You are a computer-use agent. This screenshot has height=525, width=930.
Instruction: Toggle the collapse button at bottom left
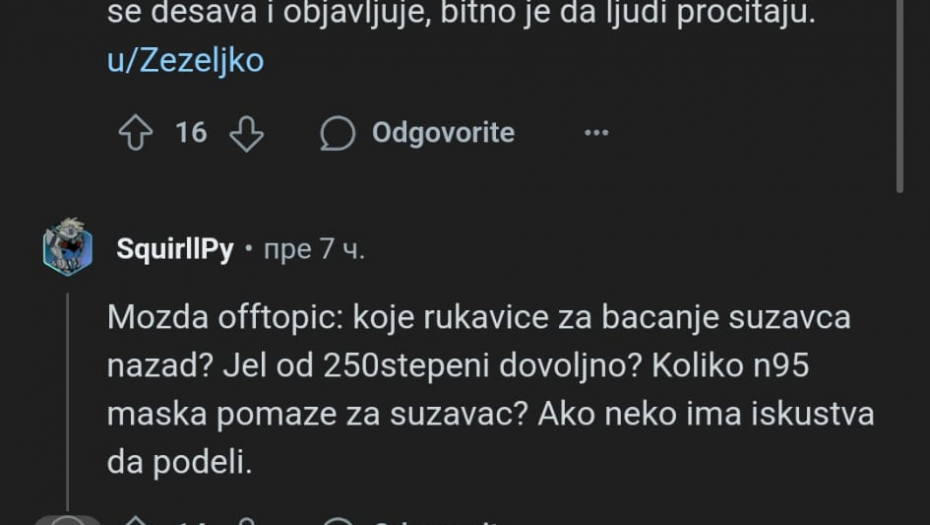click(68, 520)
